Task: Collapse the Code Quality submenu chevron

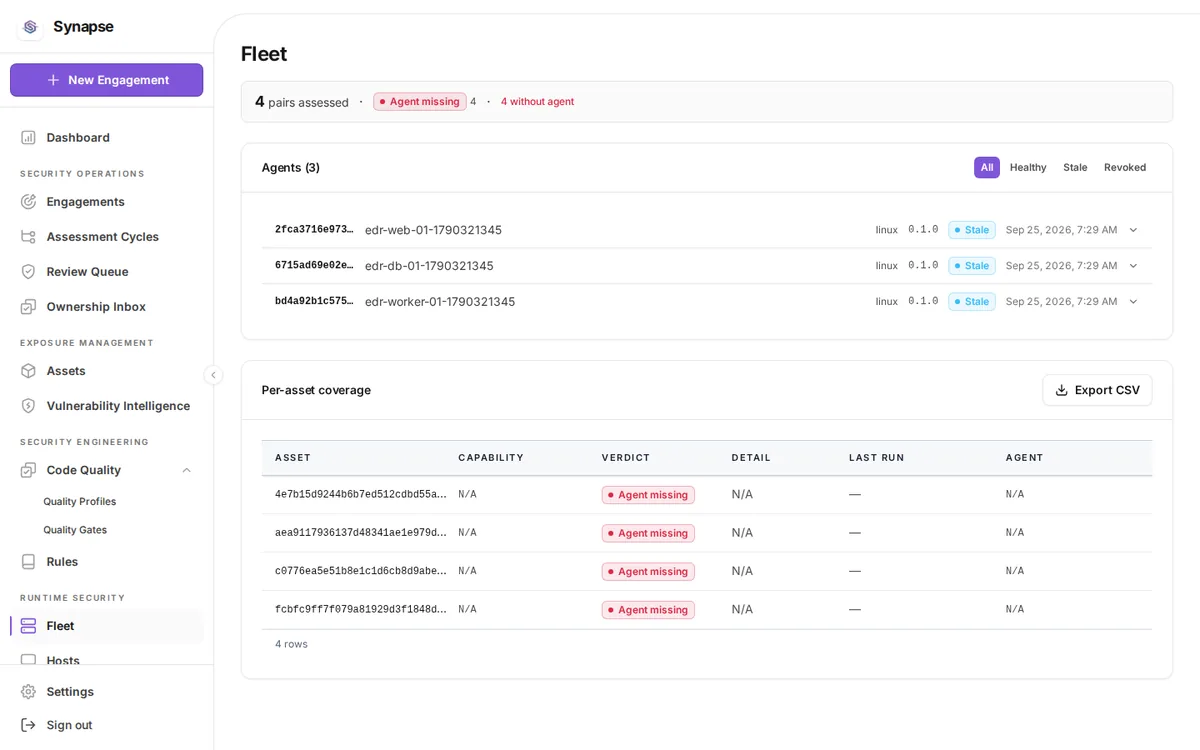Action: 186,470
